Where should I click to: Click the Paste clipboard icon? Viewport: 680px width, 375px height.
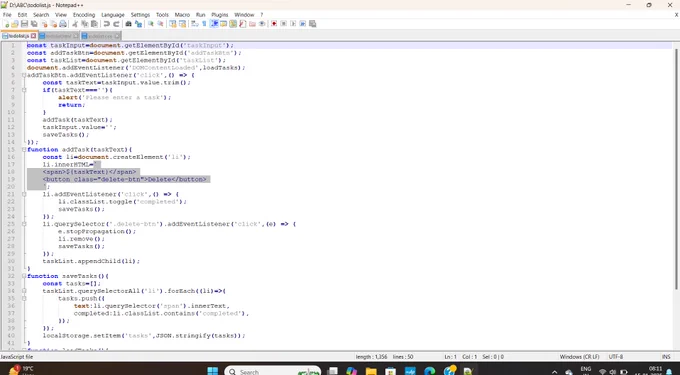coord(94,23)
